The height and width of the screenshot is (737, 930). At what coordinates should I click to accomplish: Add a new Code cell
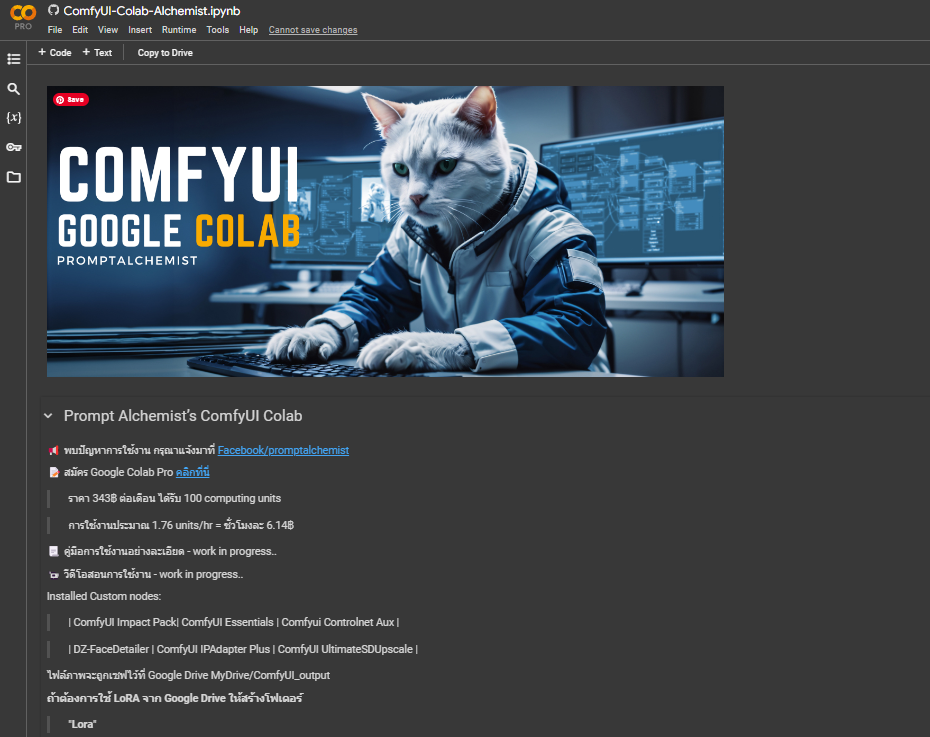(55, 52)
